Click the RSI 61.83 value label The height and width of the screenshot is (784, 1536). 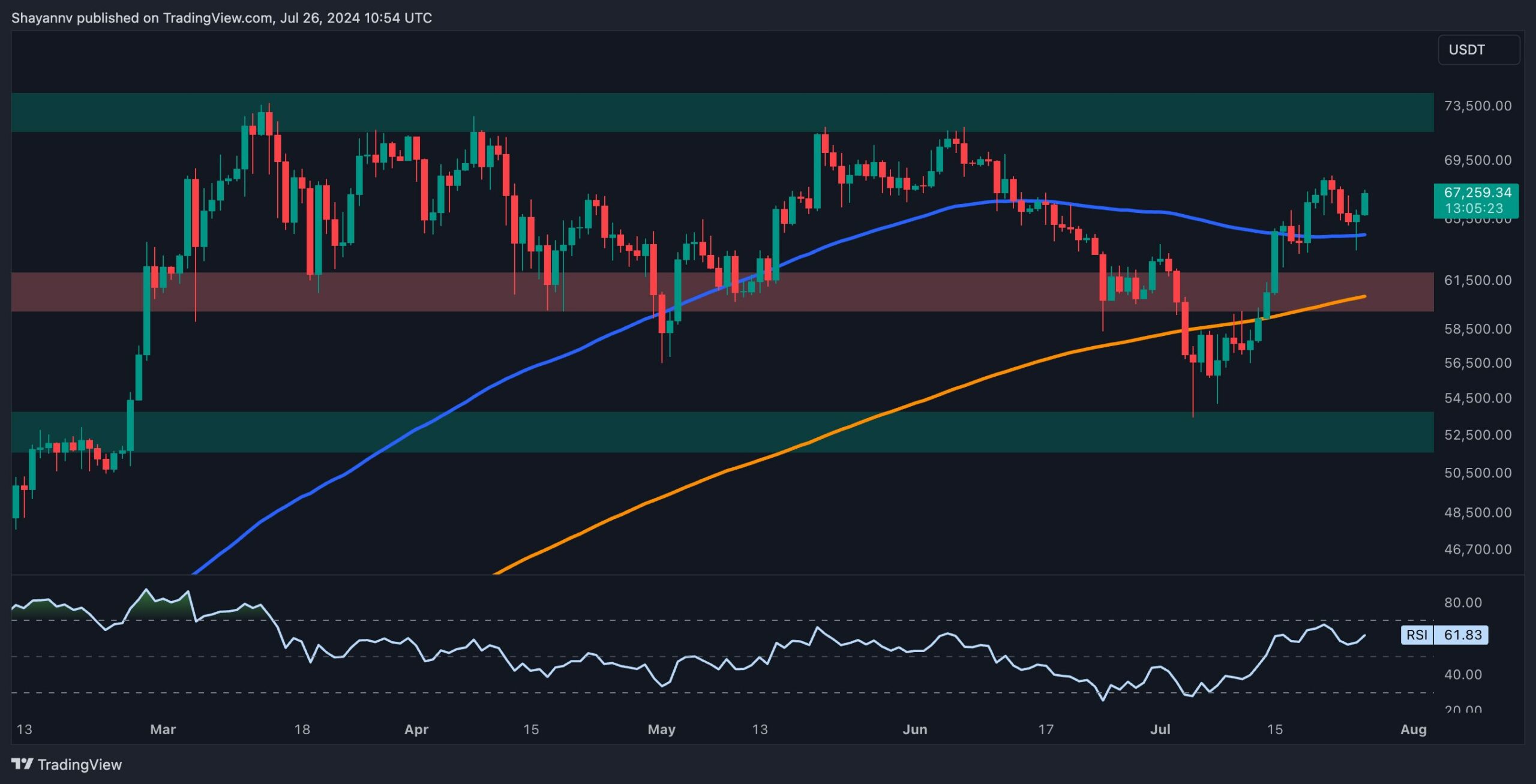pyautogui.click(x=1444, y=635)
